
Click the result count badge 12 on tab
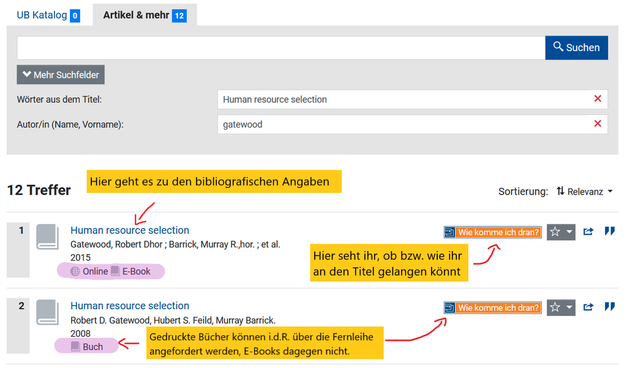point(179,16)
